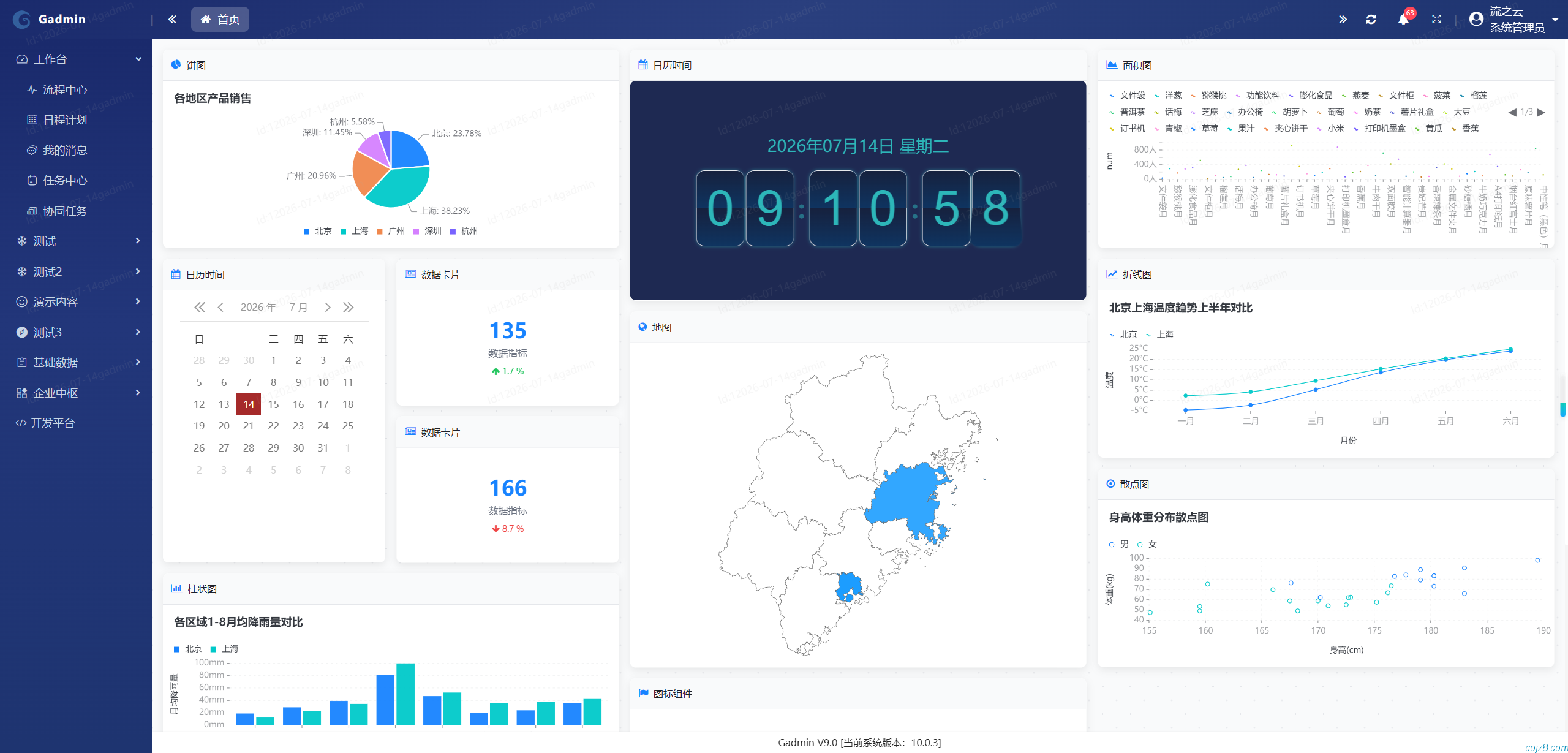
Task: Go to previous year in calendar
Action: 199,308
